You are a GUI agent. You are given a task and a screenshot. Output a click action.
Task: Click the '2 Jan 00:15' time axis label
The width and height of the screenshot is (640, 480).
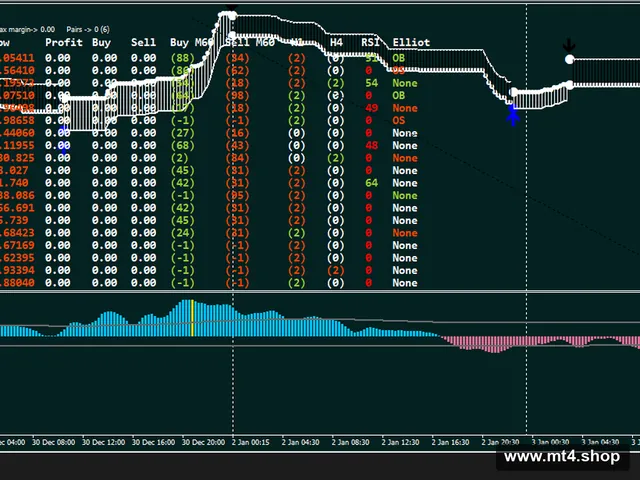tap(251, 442)
